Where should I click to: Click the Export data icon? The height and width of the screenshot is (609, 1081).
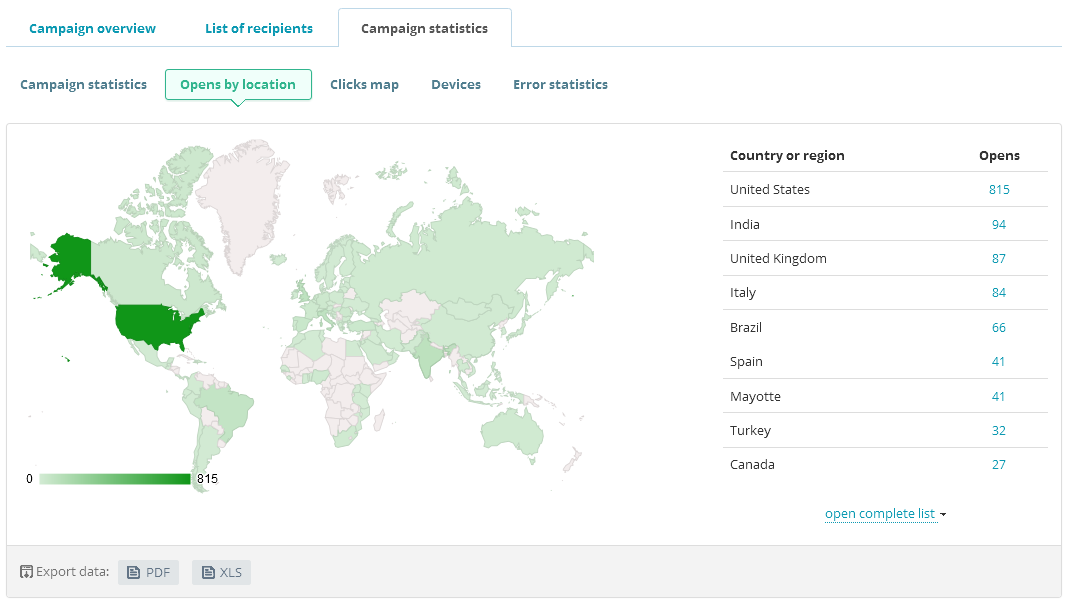click(x=26, y=572)
